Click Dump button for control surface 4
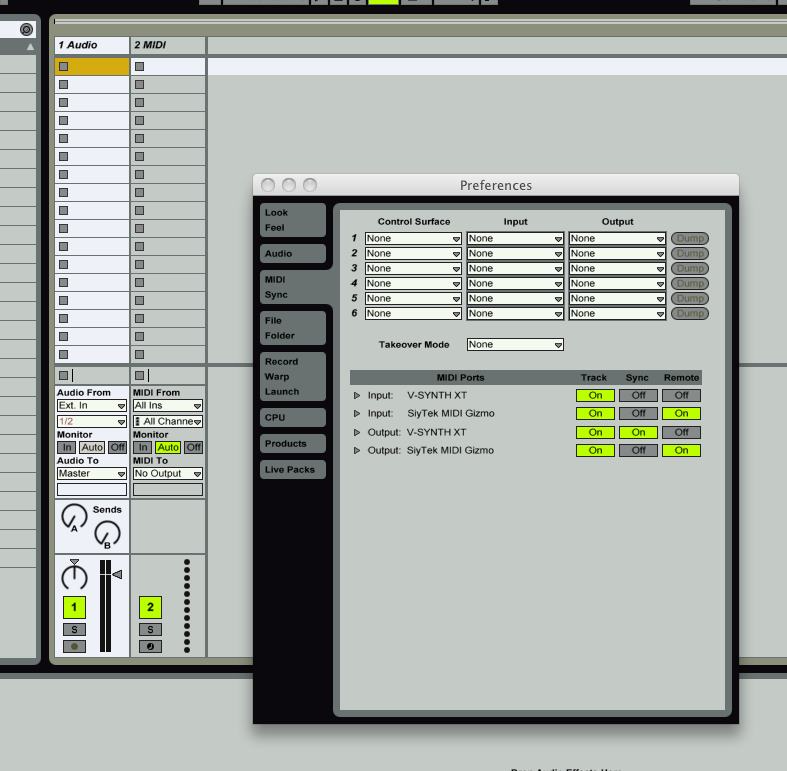This screenshot has width=787, height=771. (x=690, y=283)
